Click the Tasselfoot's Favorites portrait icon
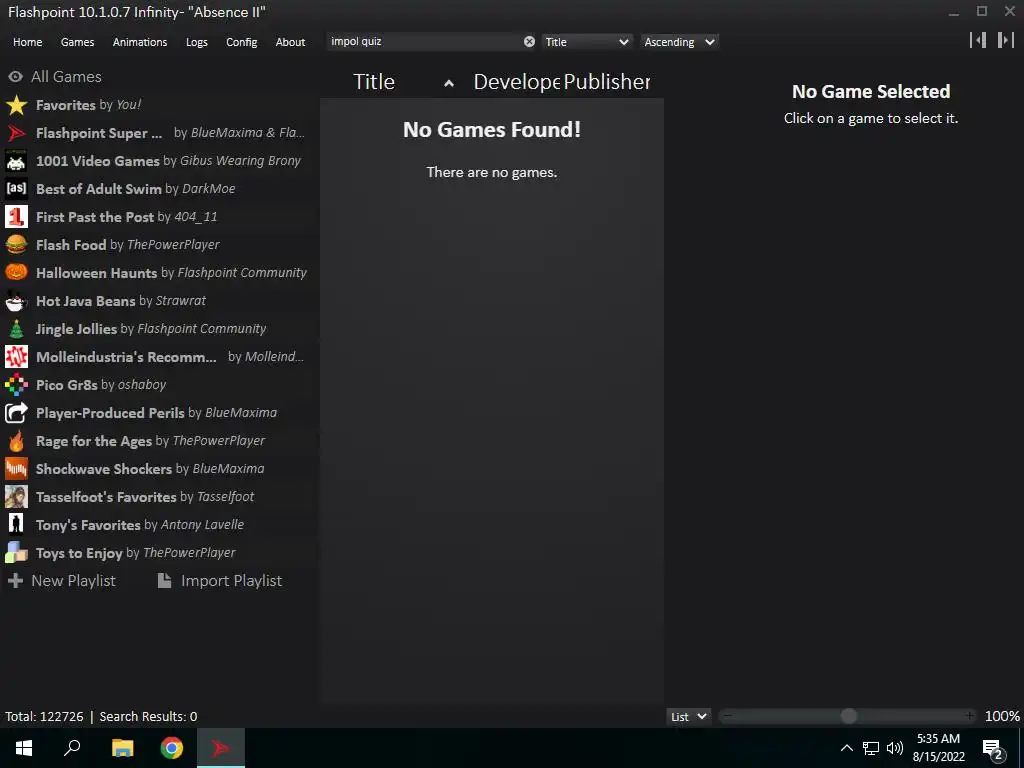This screenshot has width=1024, height=768. coord(16,497)
